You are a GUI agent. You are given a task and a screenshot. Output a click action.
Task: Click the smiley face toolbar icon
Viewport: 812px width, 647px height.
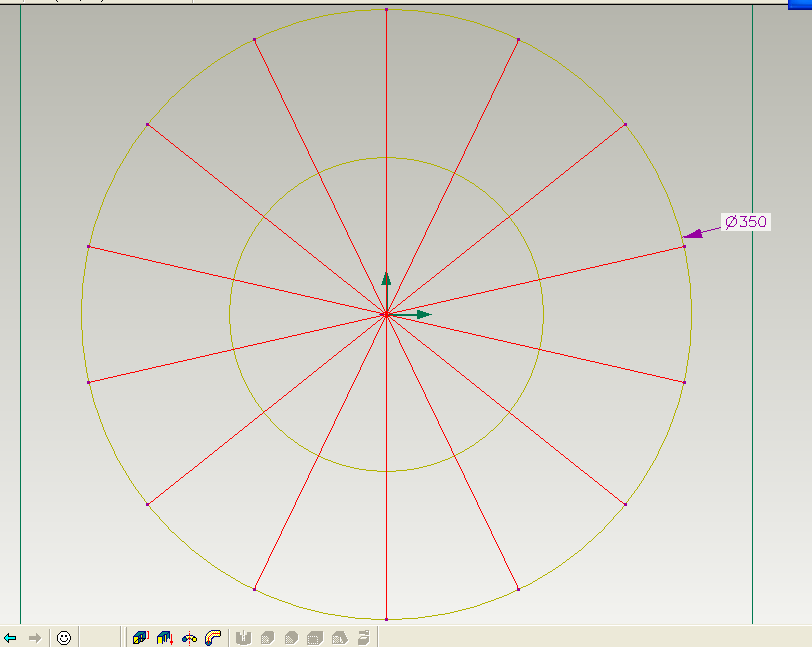[x=63, y=635]
